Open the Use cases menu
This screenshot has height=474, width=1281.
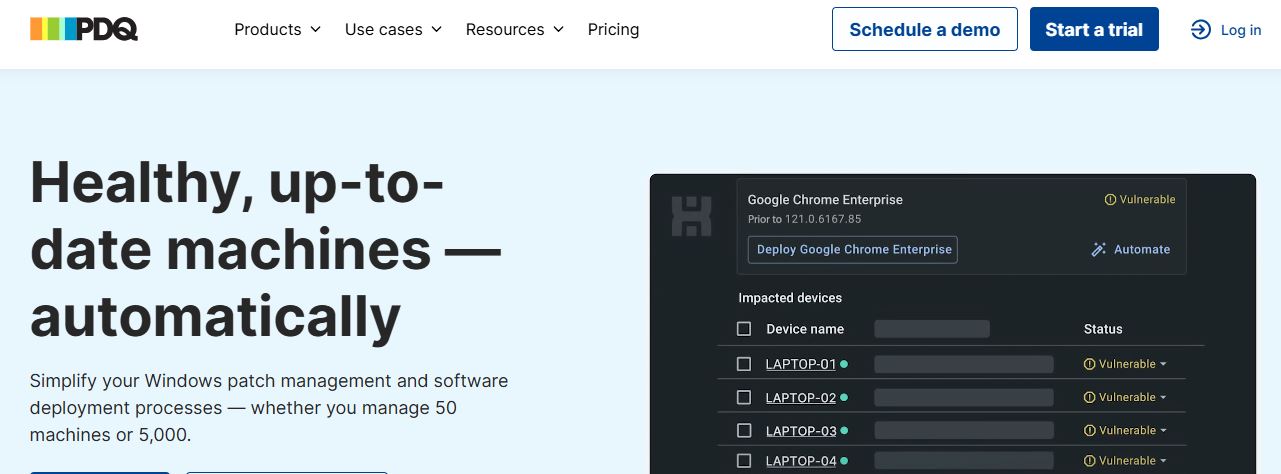[x=393, y=30]
